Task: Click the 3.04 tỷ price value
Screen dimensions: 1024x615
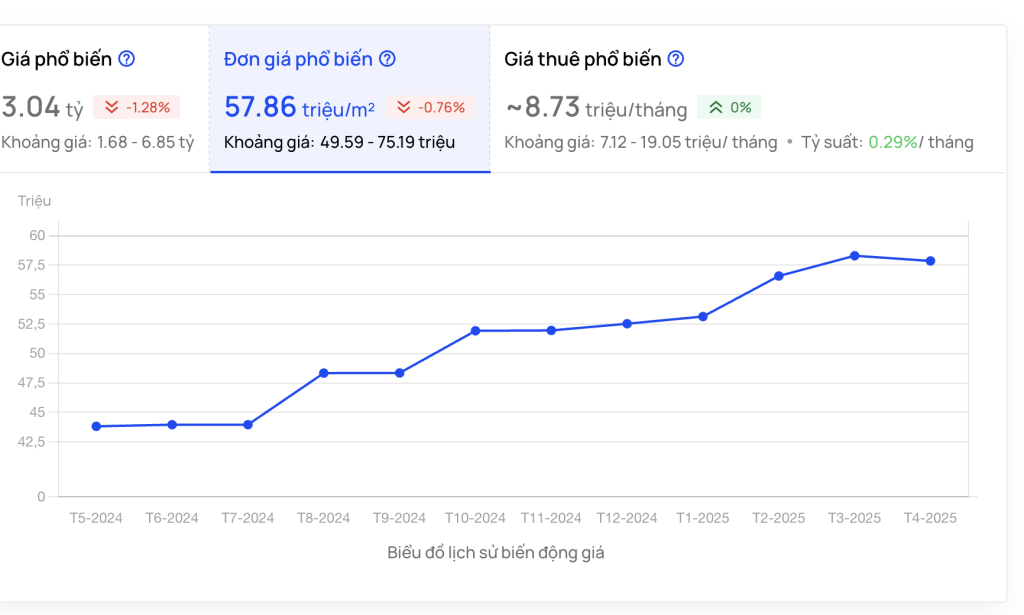Action: [x=42, y=107]
